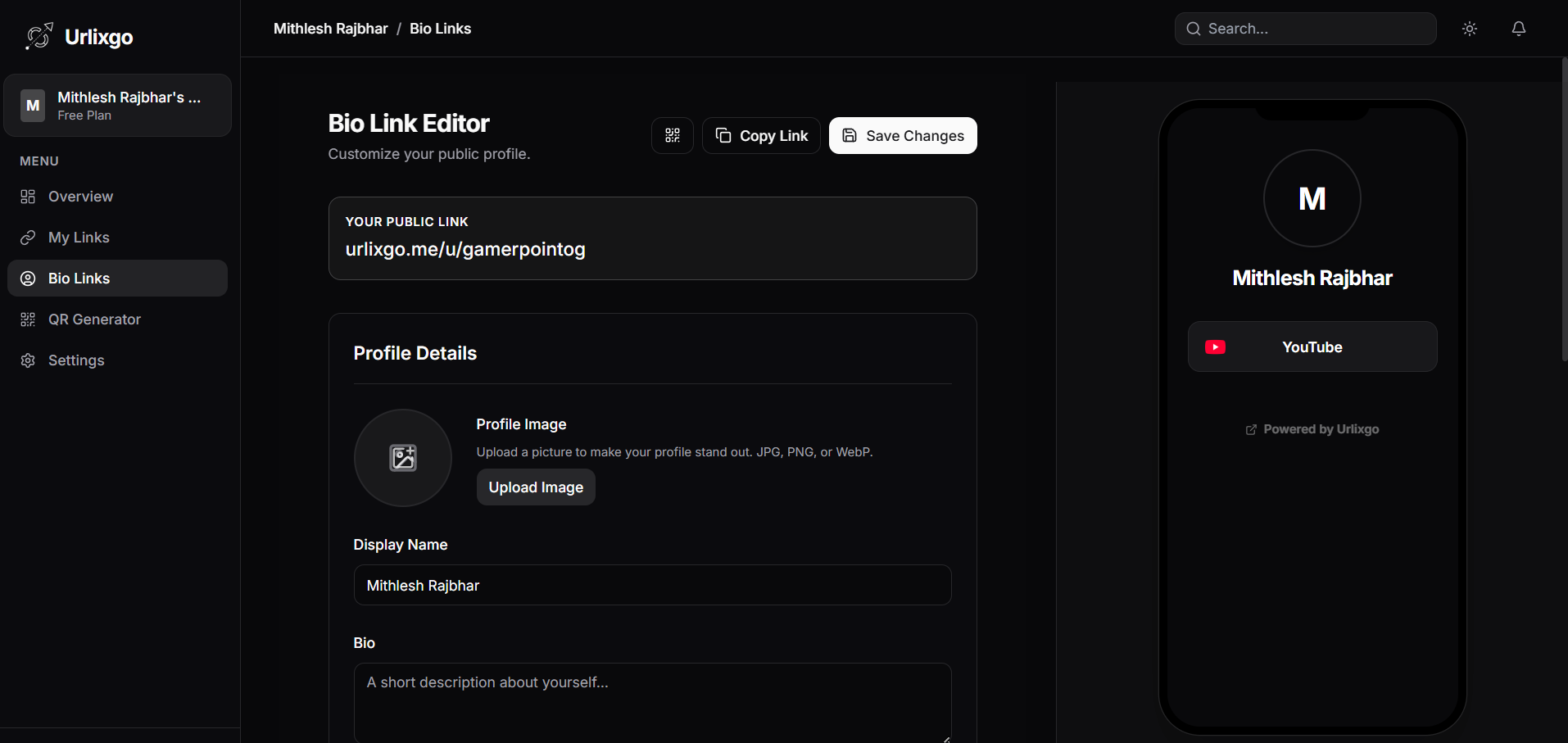This screenshot has width=1568, height=743.
Task: Click the profile image placeholder circle
Action: (403, 458)
